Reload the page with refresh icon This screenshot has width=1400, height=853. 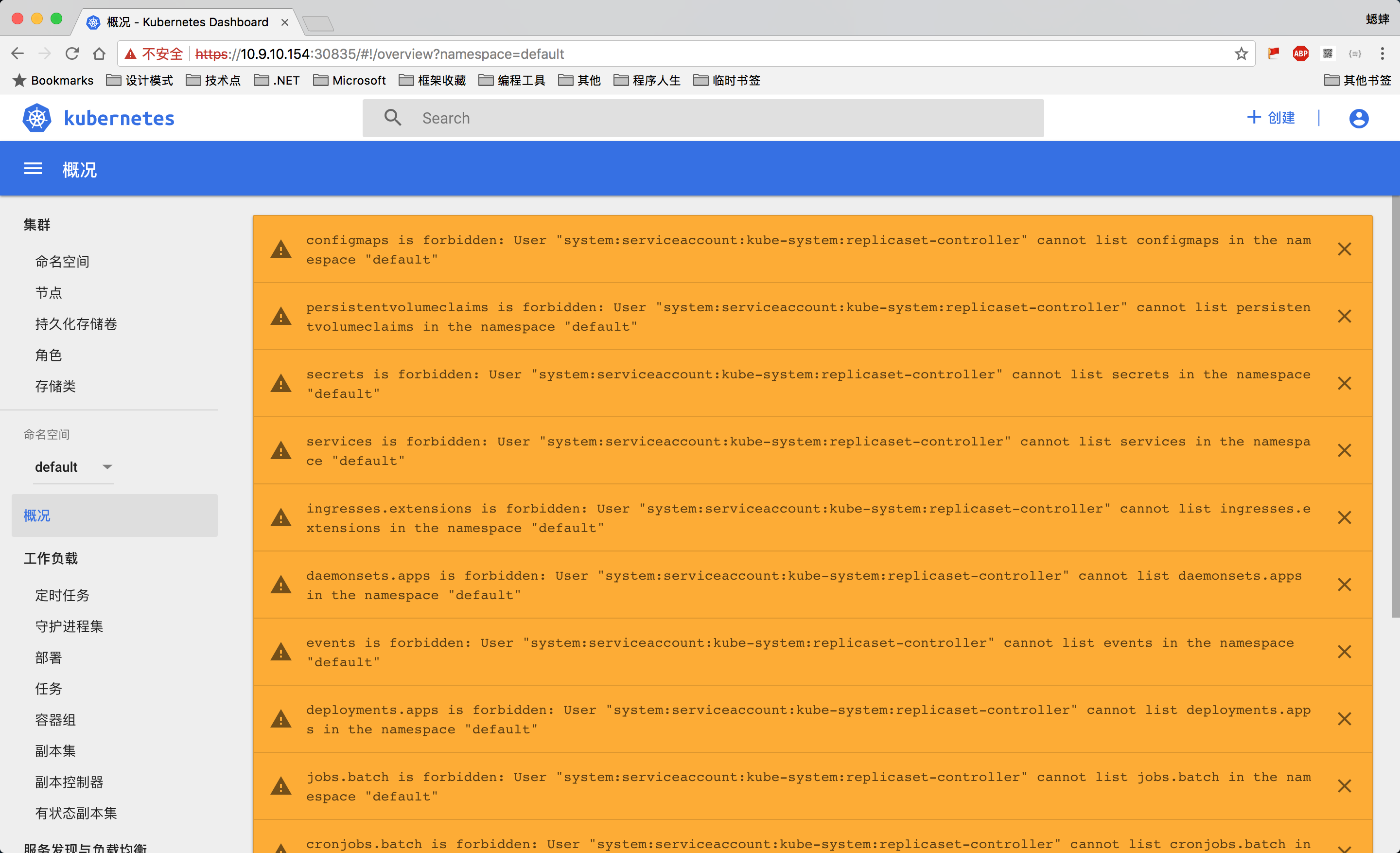[72, 54]
